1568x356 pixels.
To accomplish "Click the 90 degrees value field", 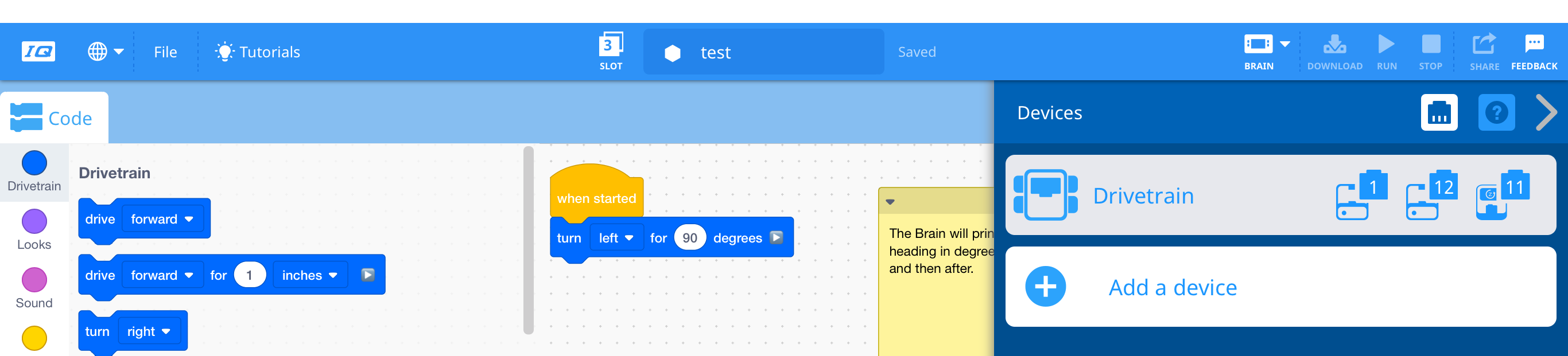I will coord(690,238).
